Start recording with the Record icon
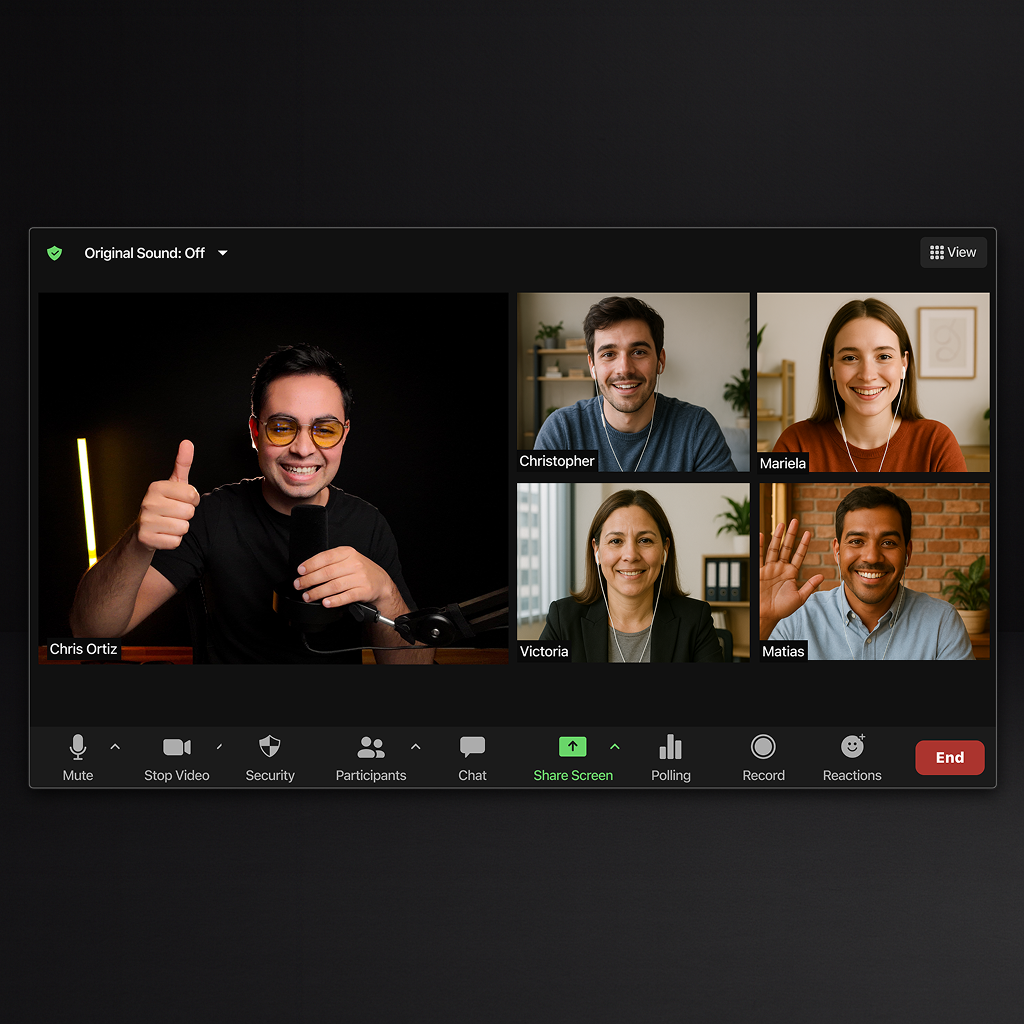 click(763, 746)
